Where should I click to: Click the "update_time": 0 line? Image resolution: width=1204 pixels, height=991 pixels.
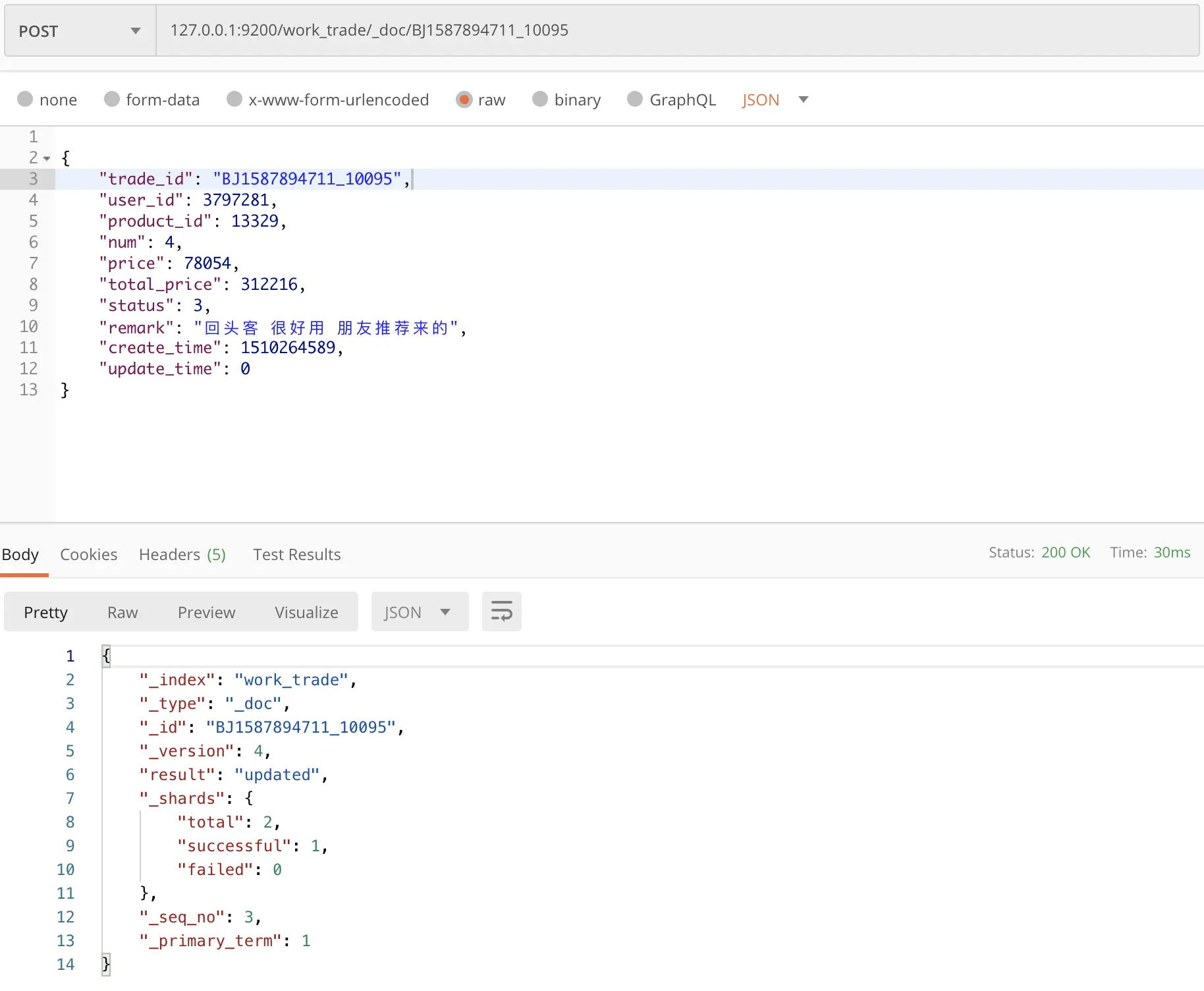click(x=175, y=369)
